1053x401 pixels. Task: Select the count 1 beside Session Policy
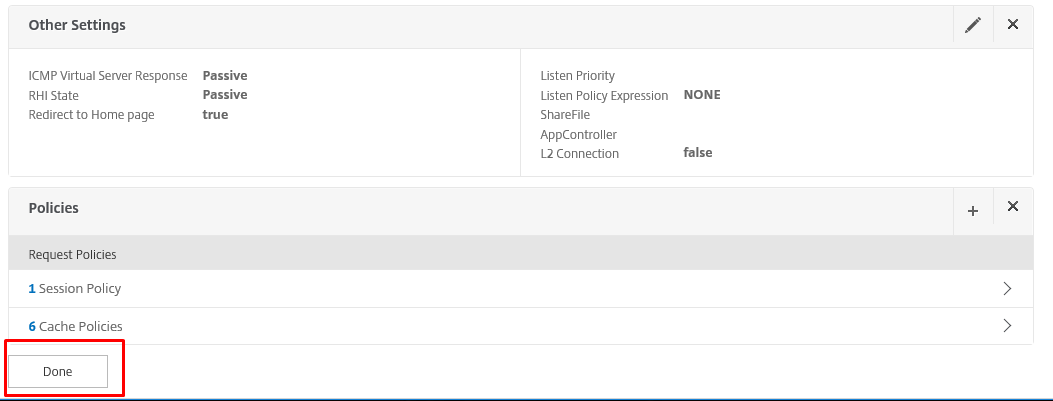point(32,289)
